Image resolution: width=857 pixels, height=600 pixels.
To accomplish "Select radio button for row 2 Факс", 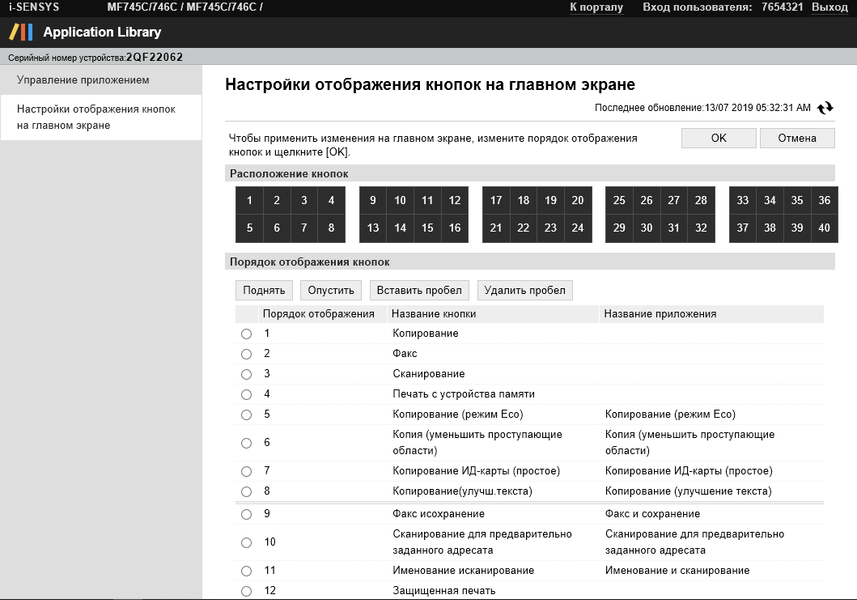I will pyautogui.click(x=246, y=354).
